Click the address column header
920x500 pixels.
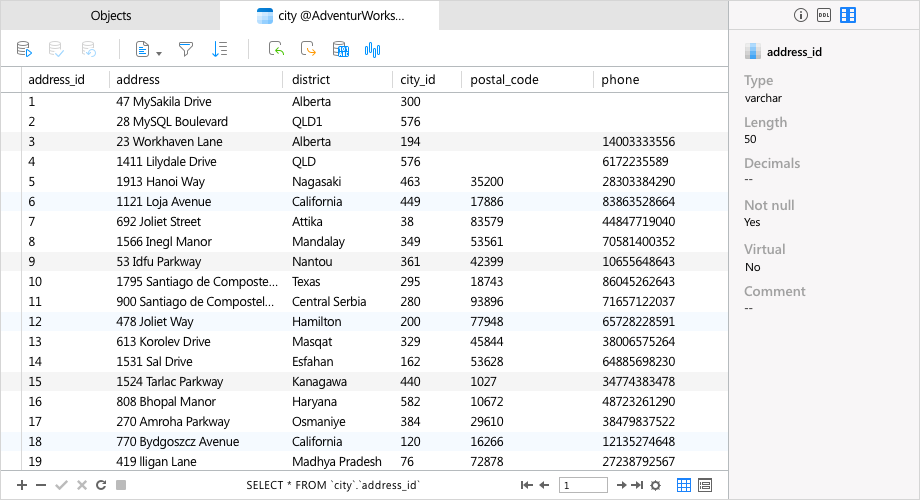(138, 79)
